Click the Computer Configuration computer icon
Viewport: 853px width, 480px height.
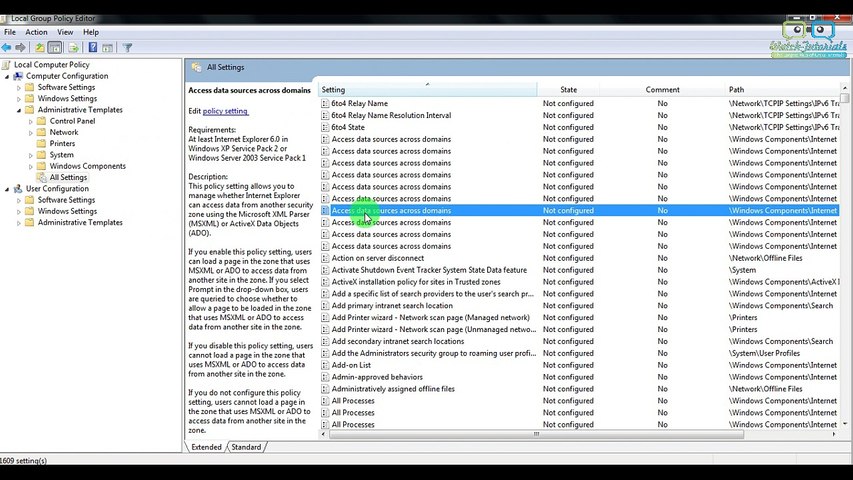coord(18,76)
